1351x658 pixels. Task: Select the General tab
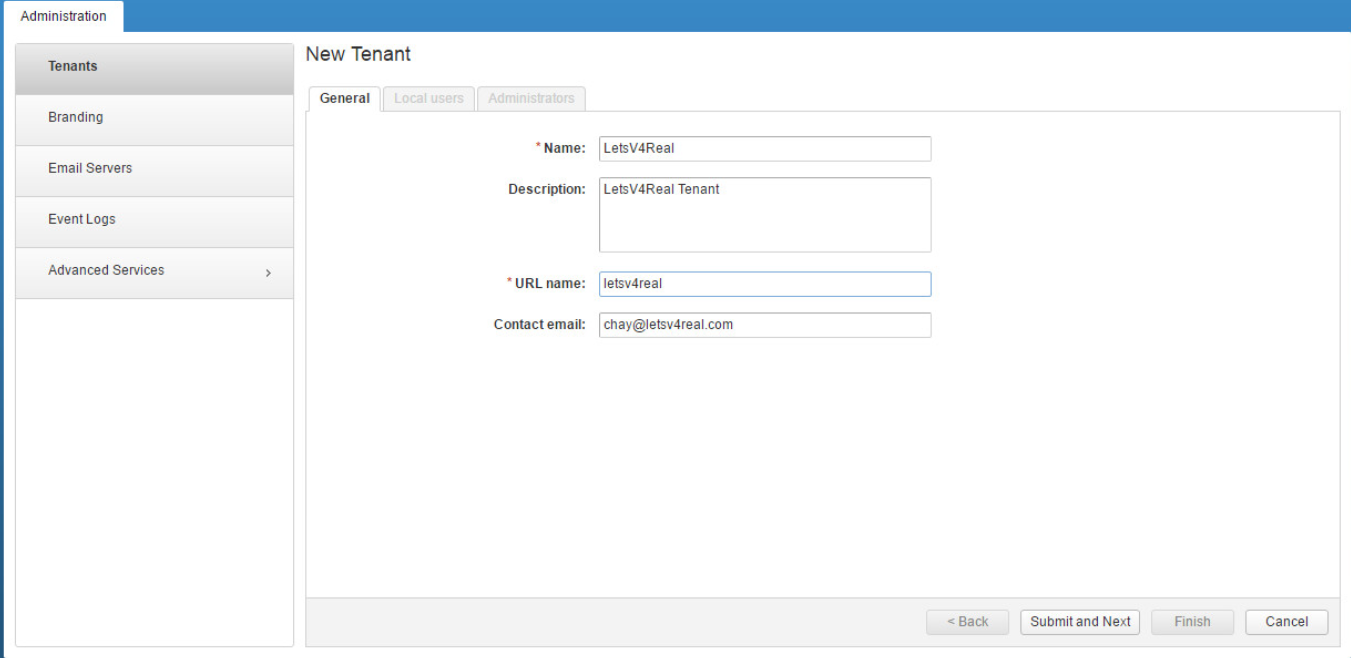coord(345,99)
